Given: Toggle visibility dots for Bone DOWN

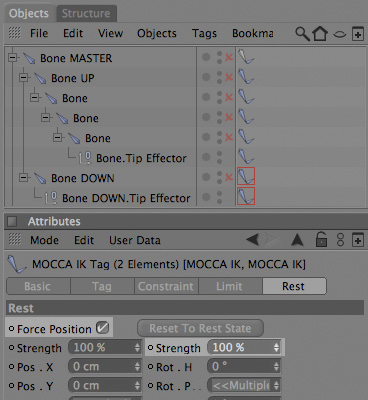Looking at the screenshot, I should click(x=219, y=177).
